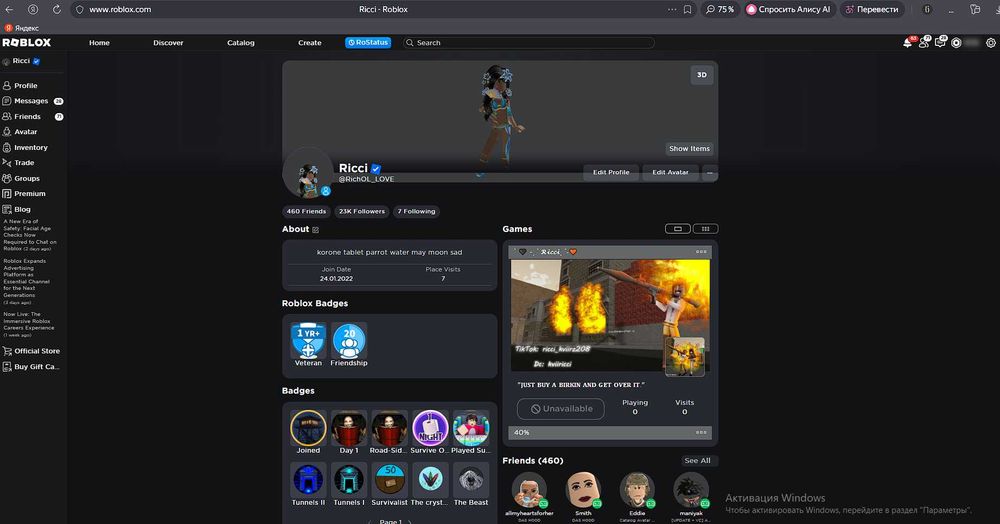The height and width of the screenshot is (524, 1000).
Task: Click See All friends link
Action: (x=697, y=460)
